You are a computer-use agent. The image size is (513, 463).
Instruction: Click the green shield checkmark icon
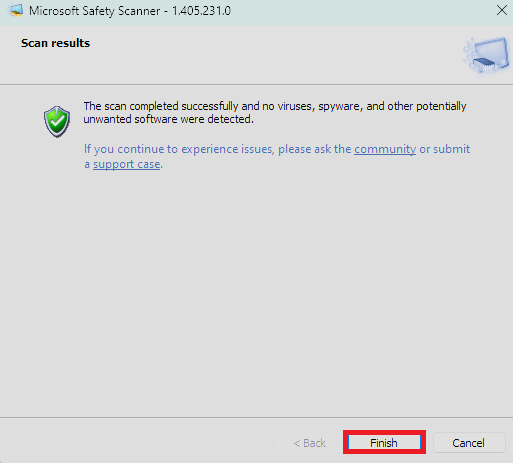[x=57, y=122]
